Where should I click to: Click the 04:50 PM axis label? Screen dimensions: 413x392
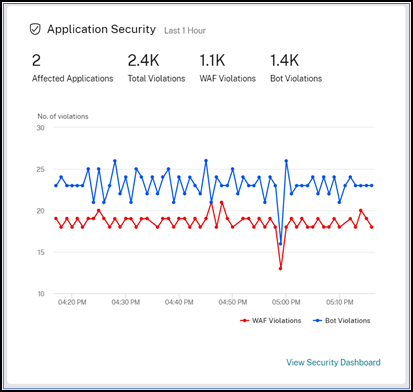233,302
